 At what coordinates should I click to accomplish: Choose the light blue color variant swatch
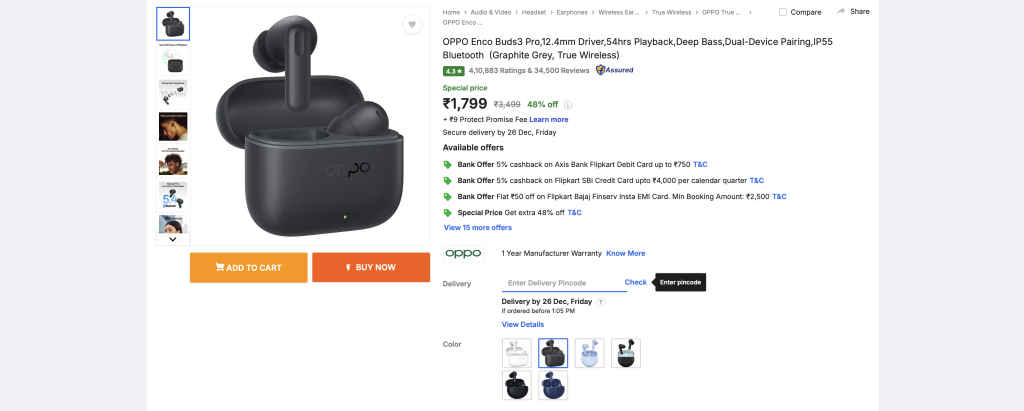[589, 353]
